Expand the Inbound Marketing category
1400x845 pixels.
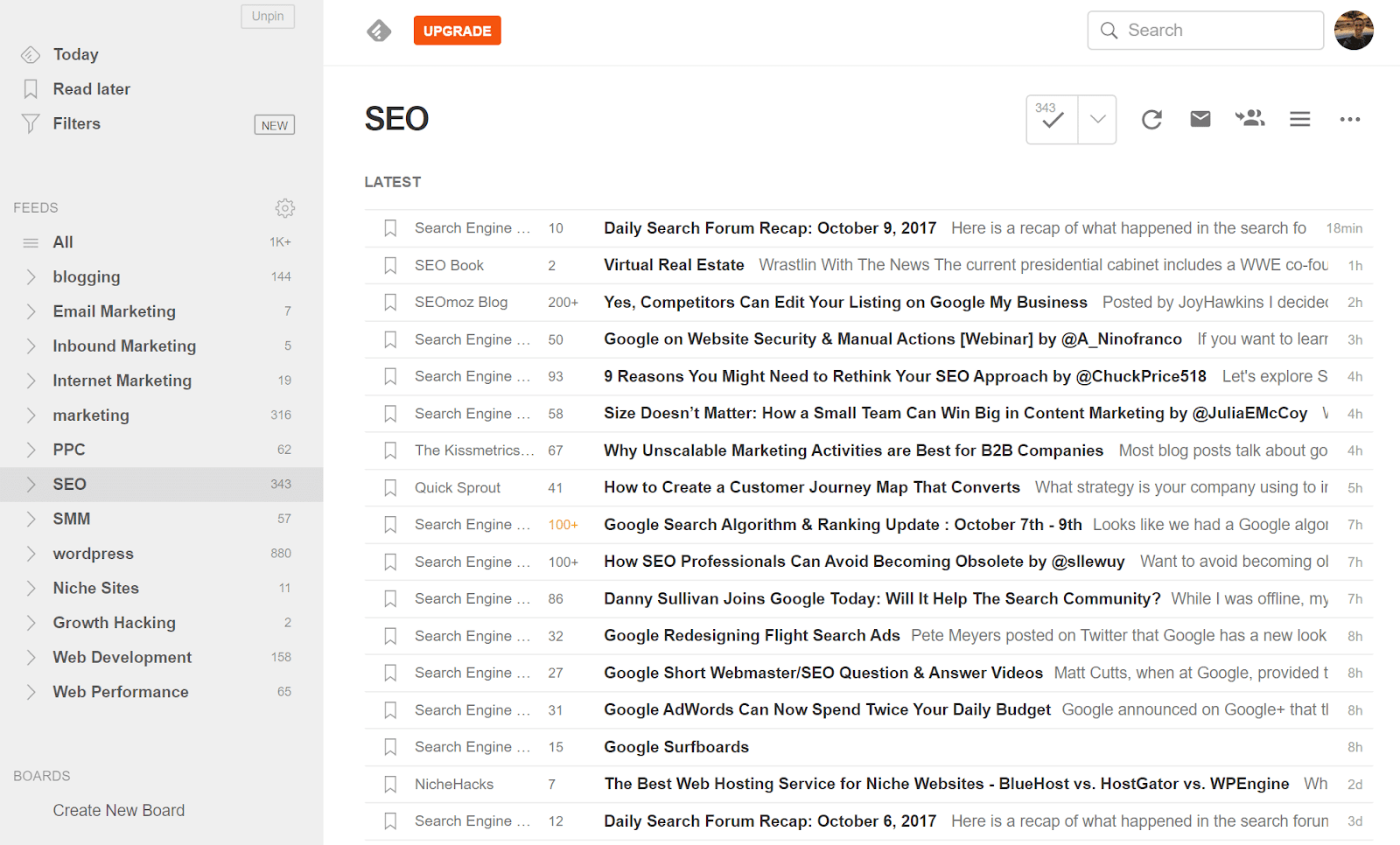pyautogui.click(x=31, y=346)
